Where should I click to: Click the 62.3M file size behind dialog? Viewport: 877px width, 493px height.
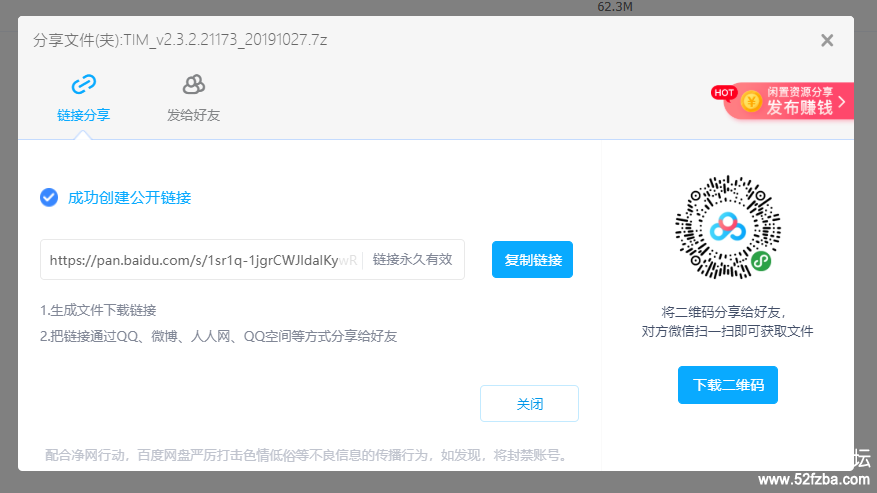[x=615, y=7]
